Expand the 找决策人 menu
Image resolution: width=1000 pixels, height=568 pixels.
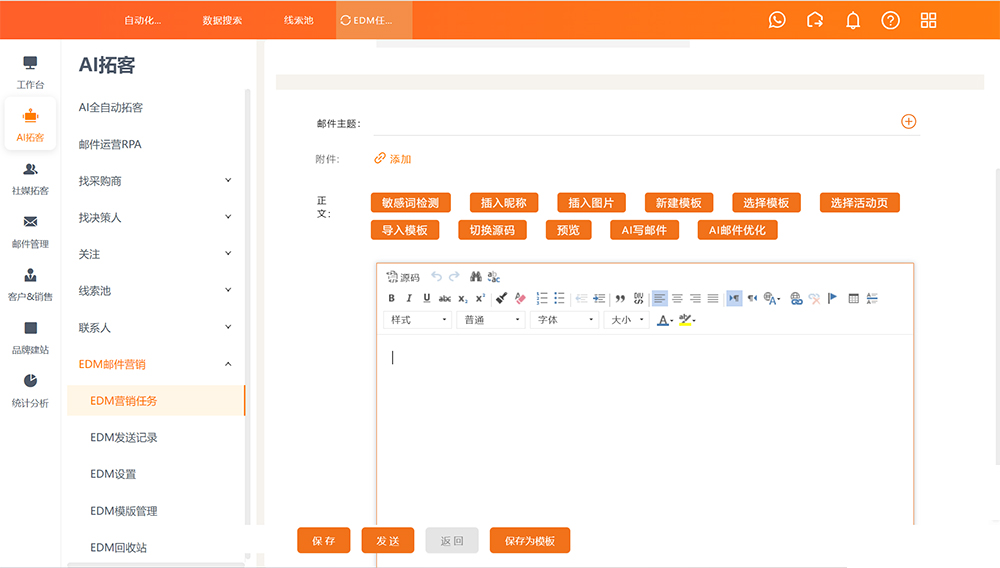(156, 217)
